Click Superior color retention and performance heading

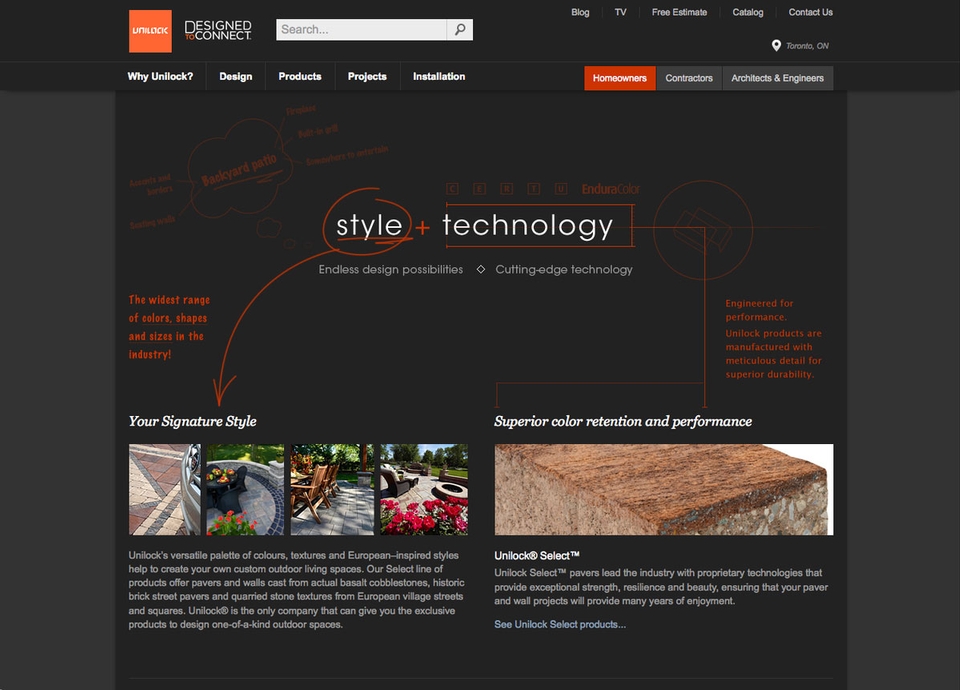623,421
